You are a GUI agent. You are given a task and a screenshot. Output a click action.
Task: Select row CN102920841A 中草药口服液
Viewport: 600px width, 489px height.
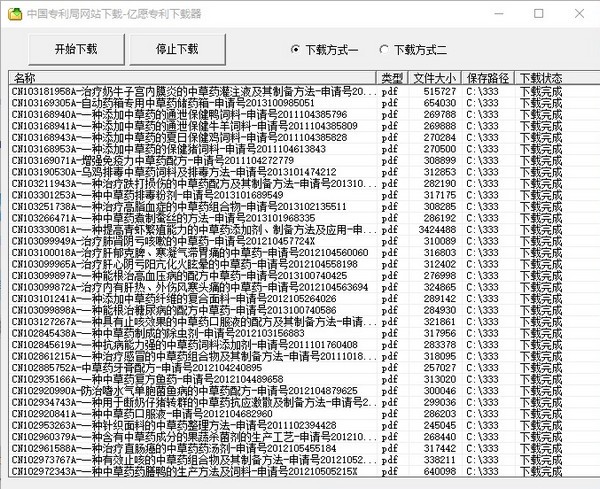[304, 414]
